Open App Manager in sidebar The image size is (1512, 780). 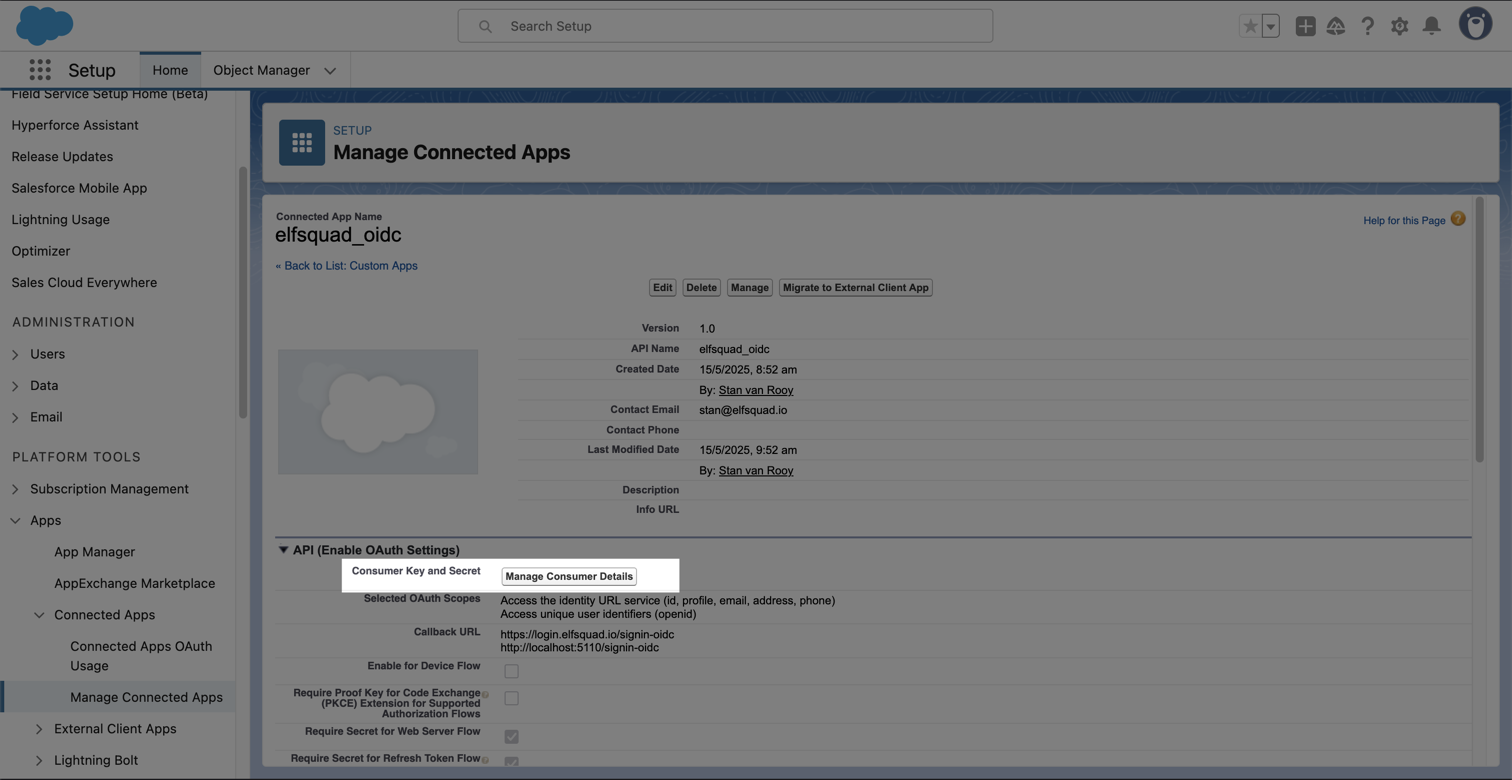pyautogui.click(x=94, y=552)
